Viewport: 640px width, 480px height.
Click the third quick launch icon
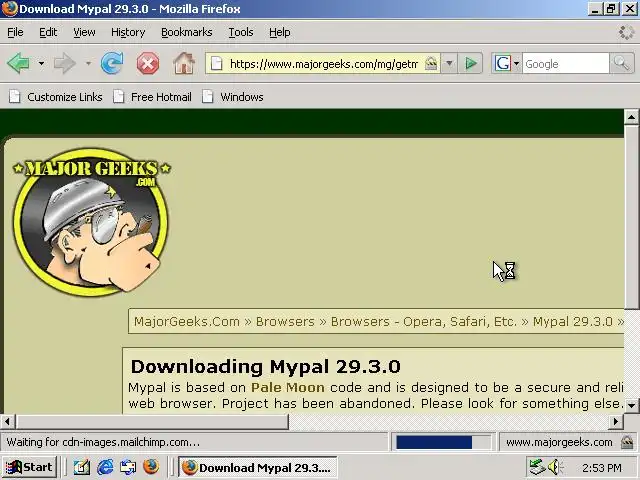[x=128, y=467]
